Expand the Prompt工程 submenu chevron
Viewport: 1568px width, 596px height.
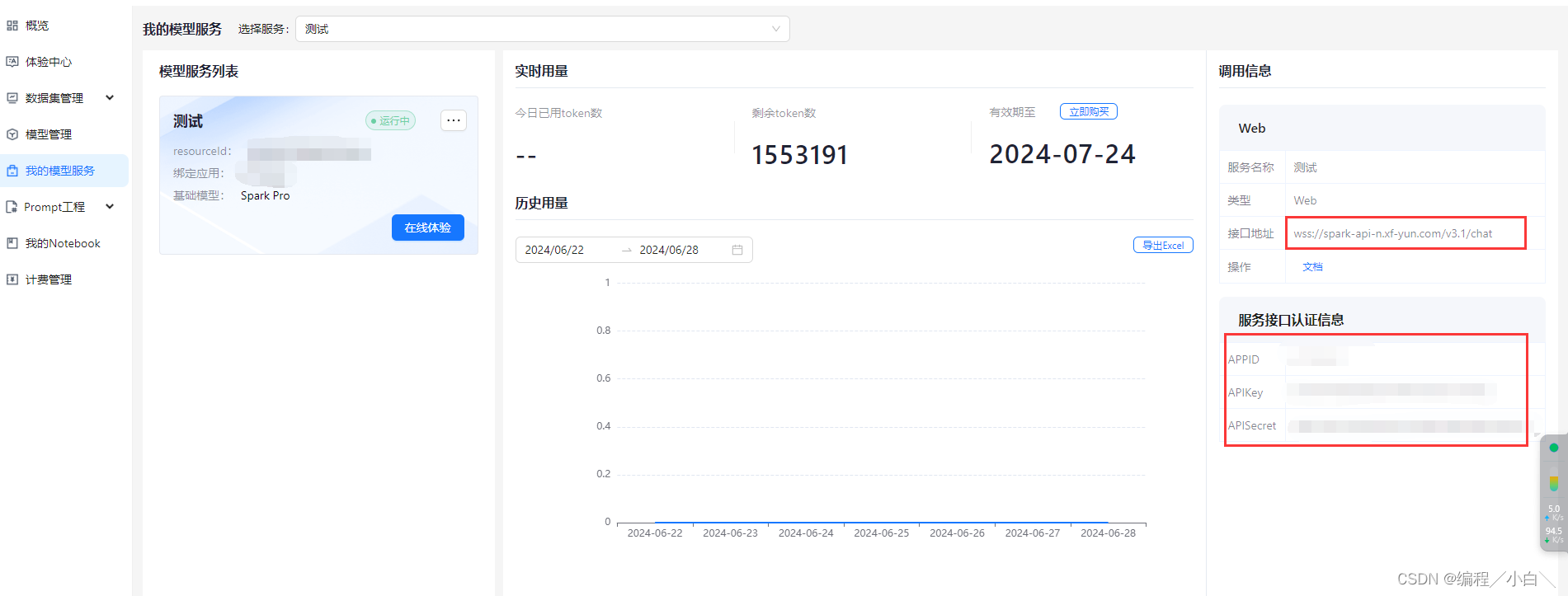tap(110, 206)
